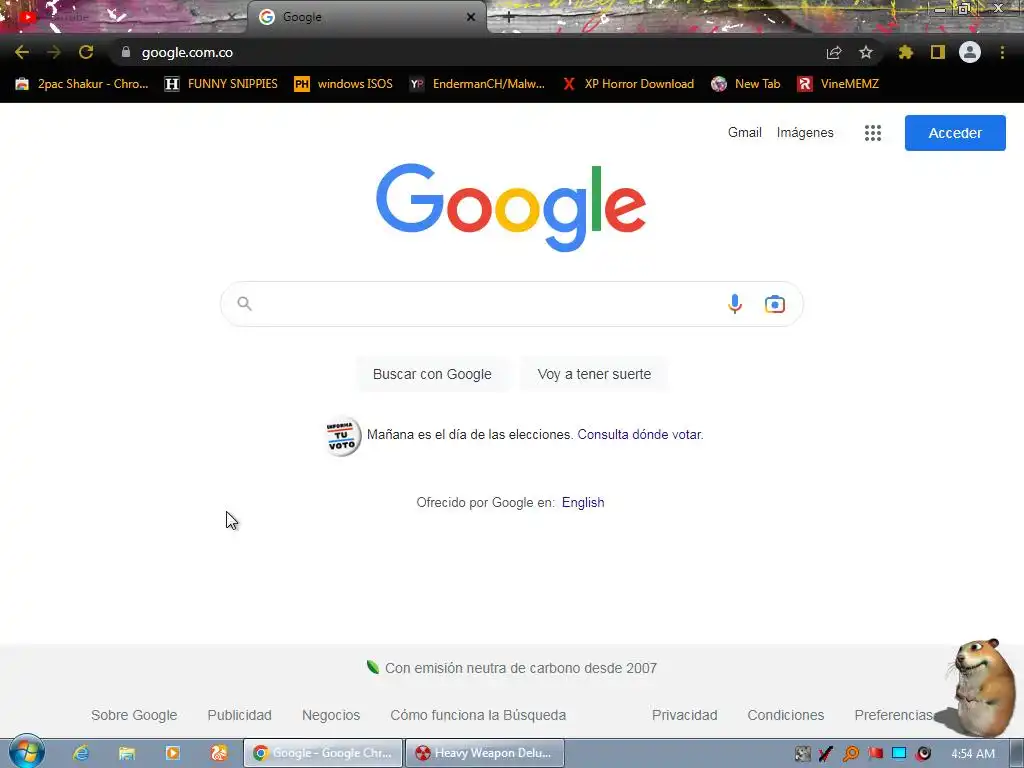The image size is (1024, 768).
Task: Search by image with the camera icon
Action: [775, 304]
